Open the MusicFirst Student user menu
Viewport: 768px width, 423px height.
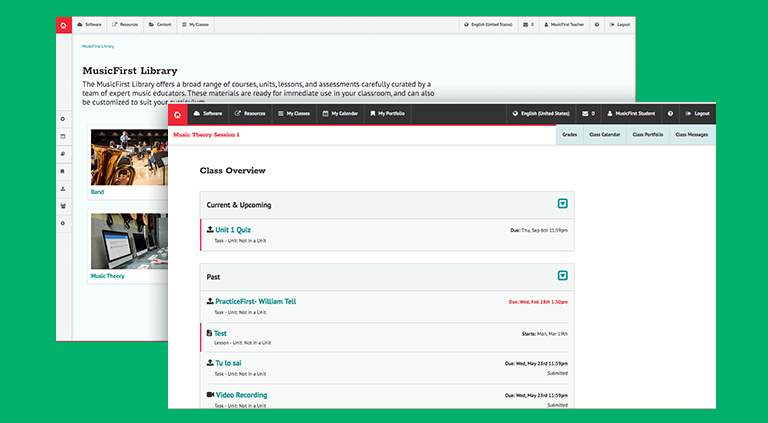pos(632,114)
